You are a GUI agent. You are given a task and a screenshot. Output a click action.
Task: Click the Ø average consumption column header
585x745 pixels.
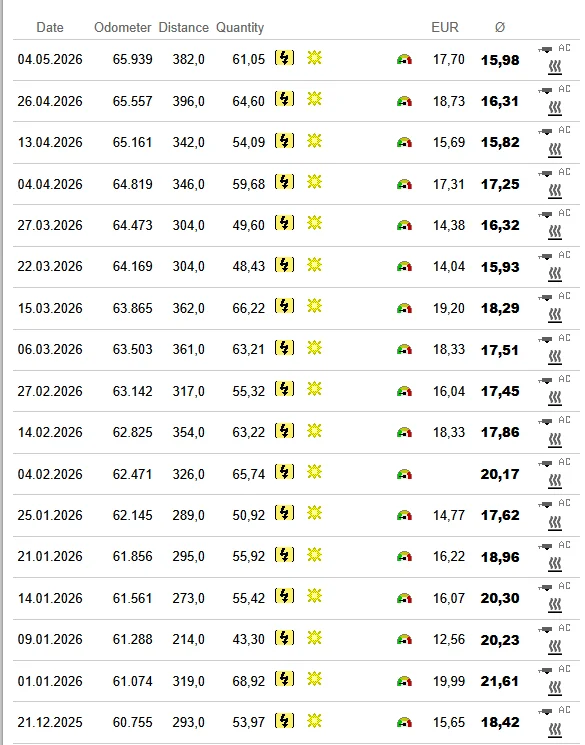499,28
